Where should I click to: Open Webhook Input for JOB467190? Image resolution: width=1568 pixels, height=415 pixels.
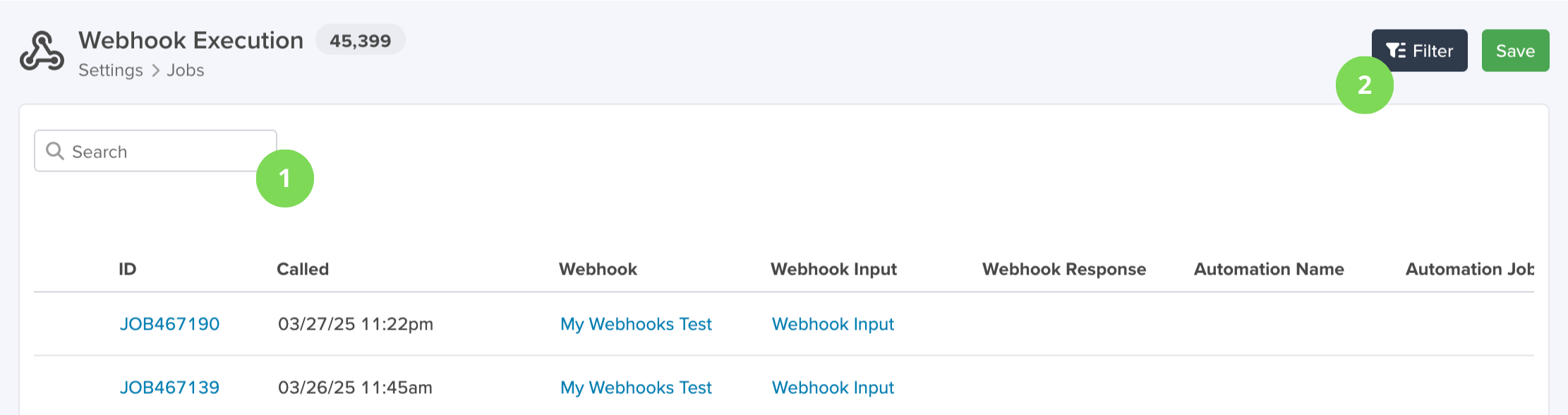point(833,324)
